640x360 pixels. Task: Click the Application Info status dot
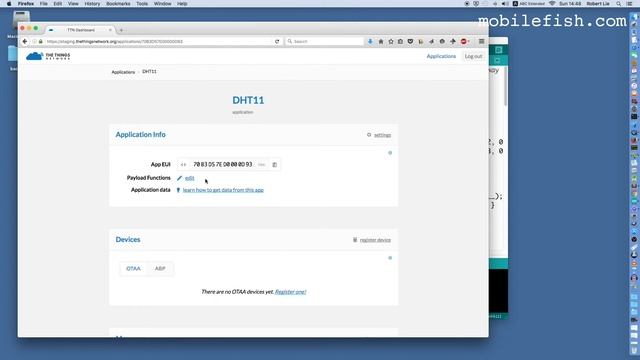point(390,153)
